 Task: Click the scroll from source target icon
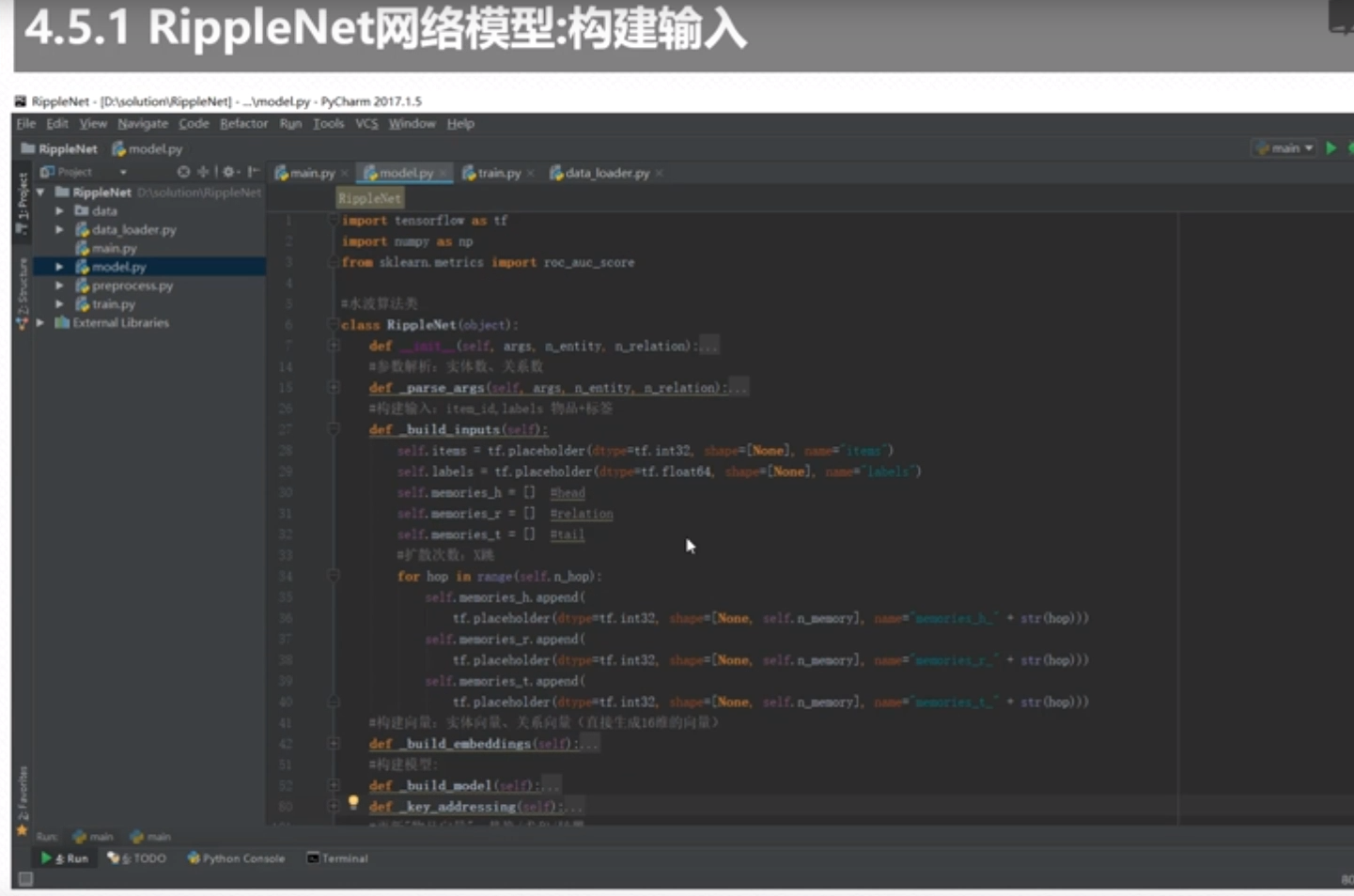click(183, 172)
